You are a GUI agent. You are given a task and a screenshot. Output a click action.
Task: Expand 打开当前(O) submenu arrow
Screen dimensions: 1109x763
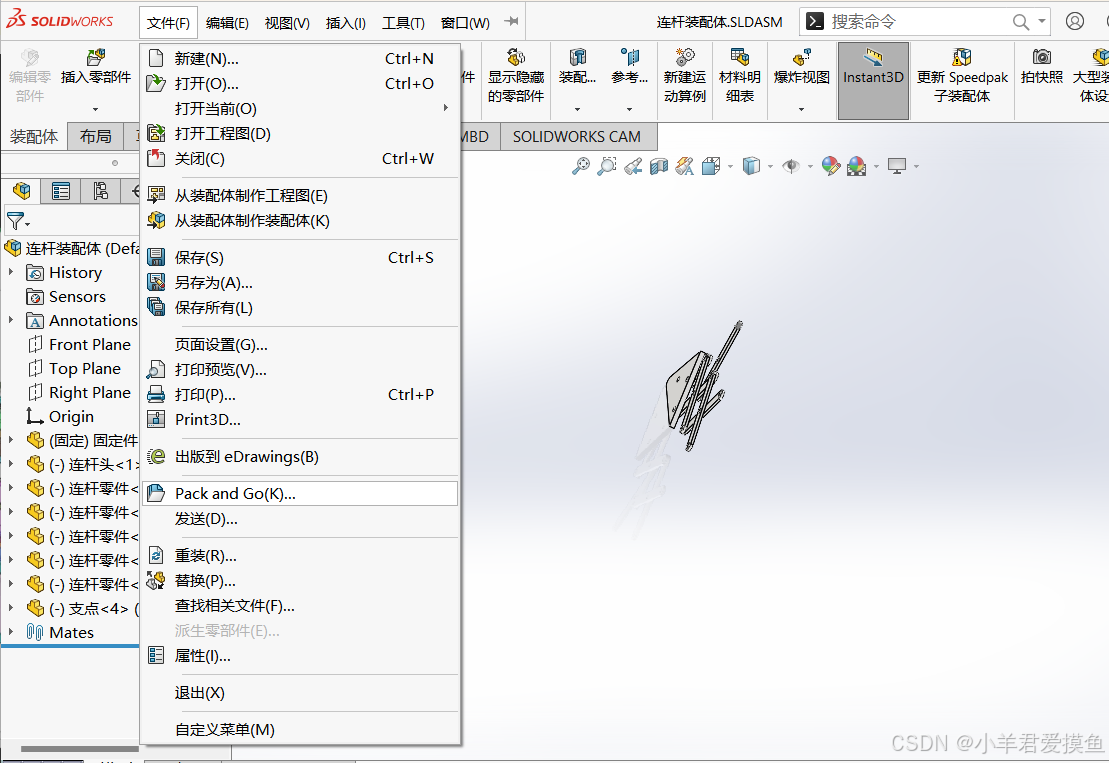pos(446,108)
